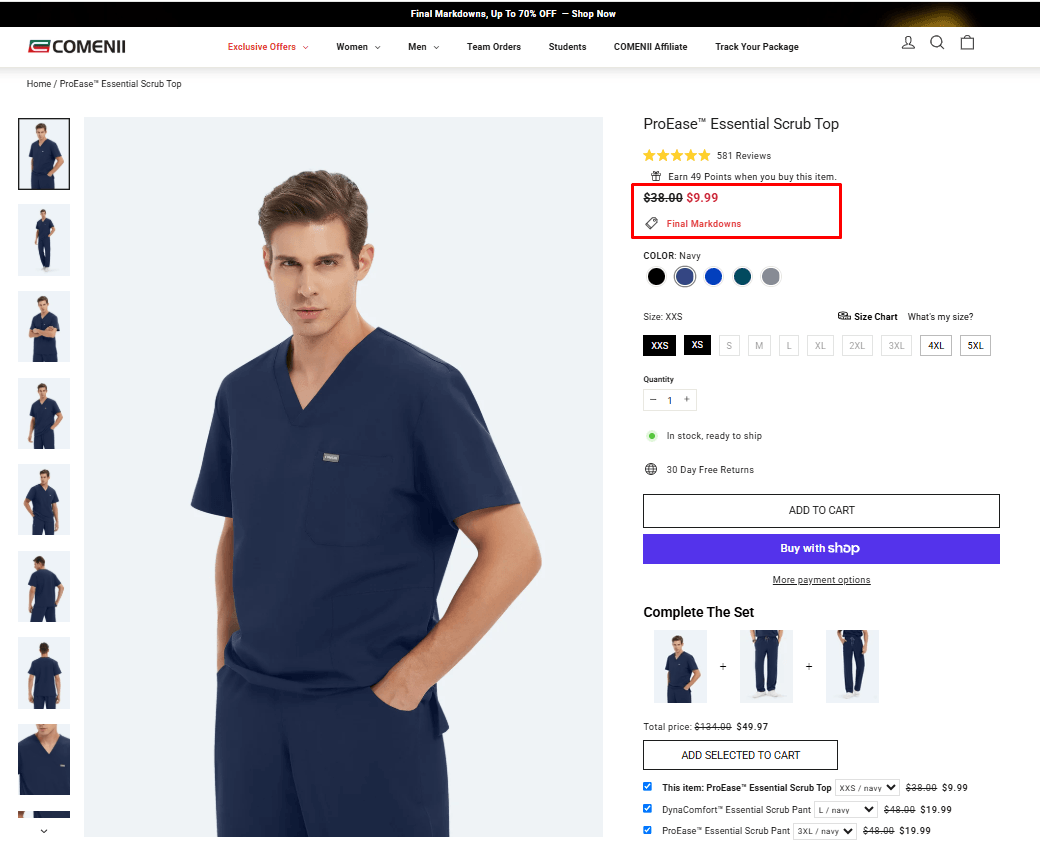Click the globe icon beside 30 Day Free Returns
Screen dimensions: 1040x851
649,469
